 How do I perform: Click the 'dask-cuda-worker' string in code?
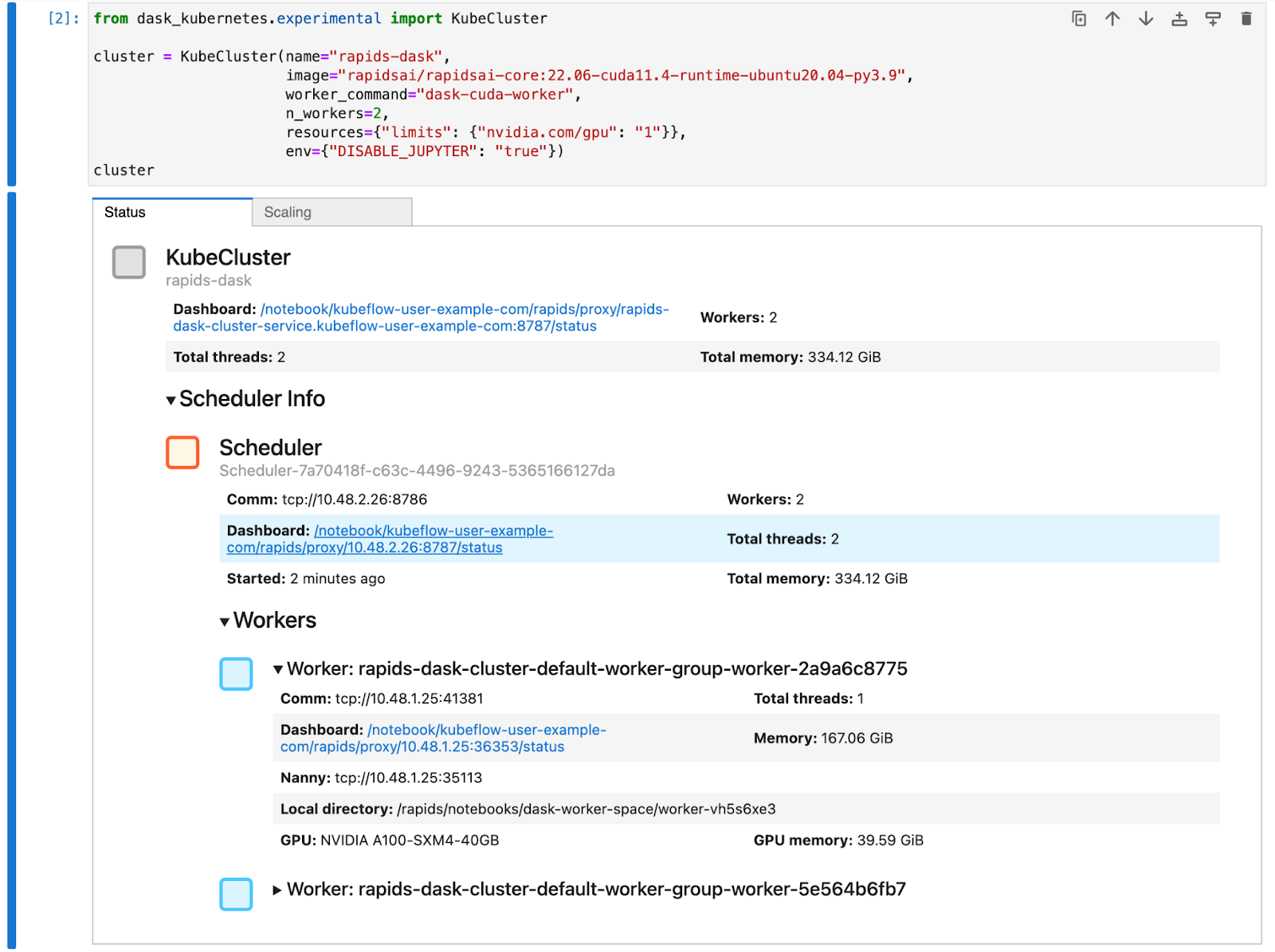coord(495,95)
